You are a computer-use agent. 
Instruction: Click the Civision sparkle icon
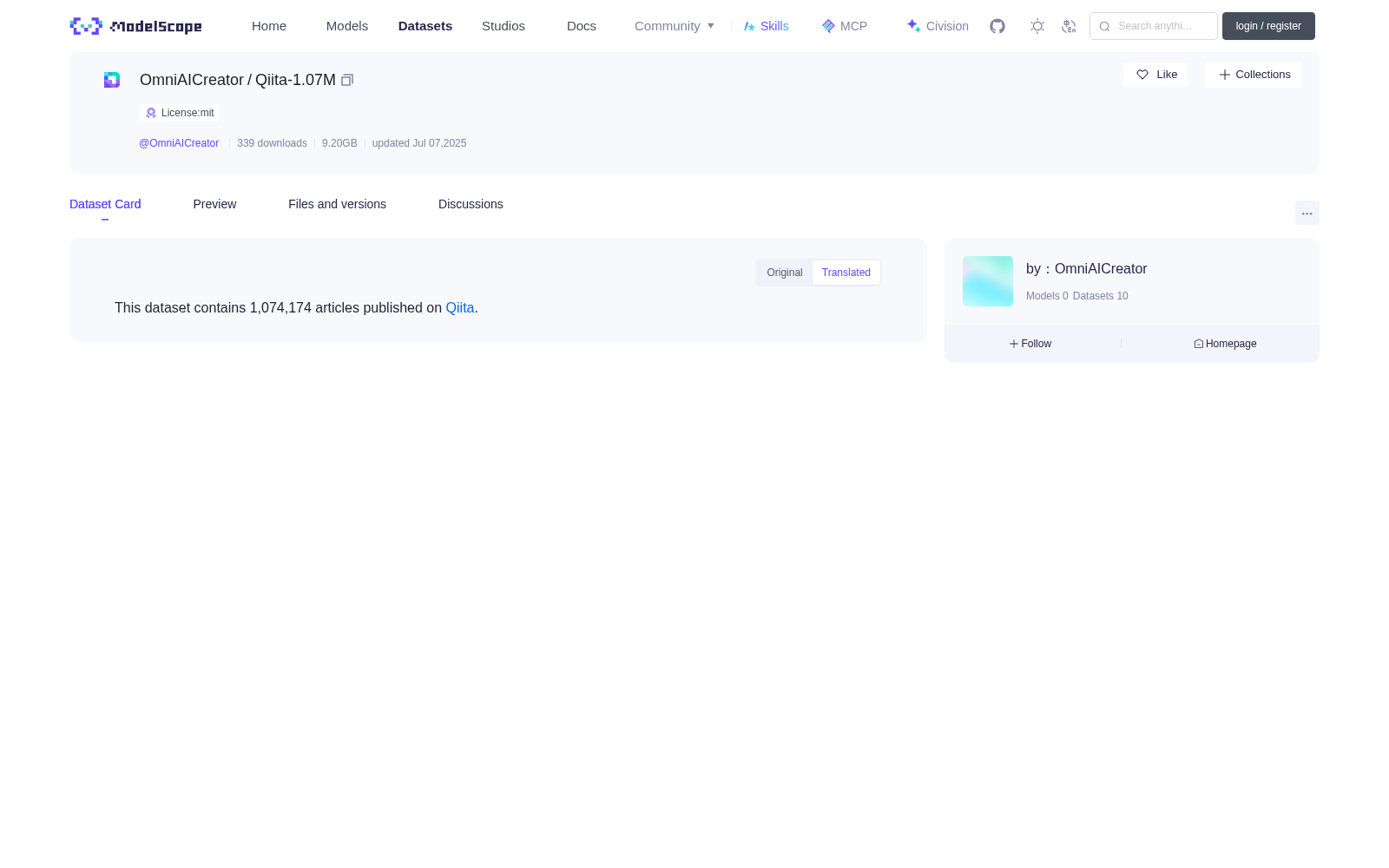click(913, 26)
